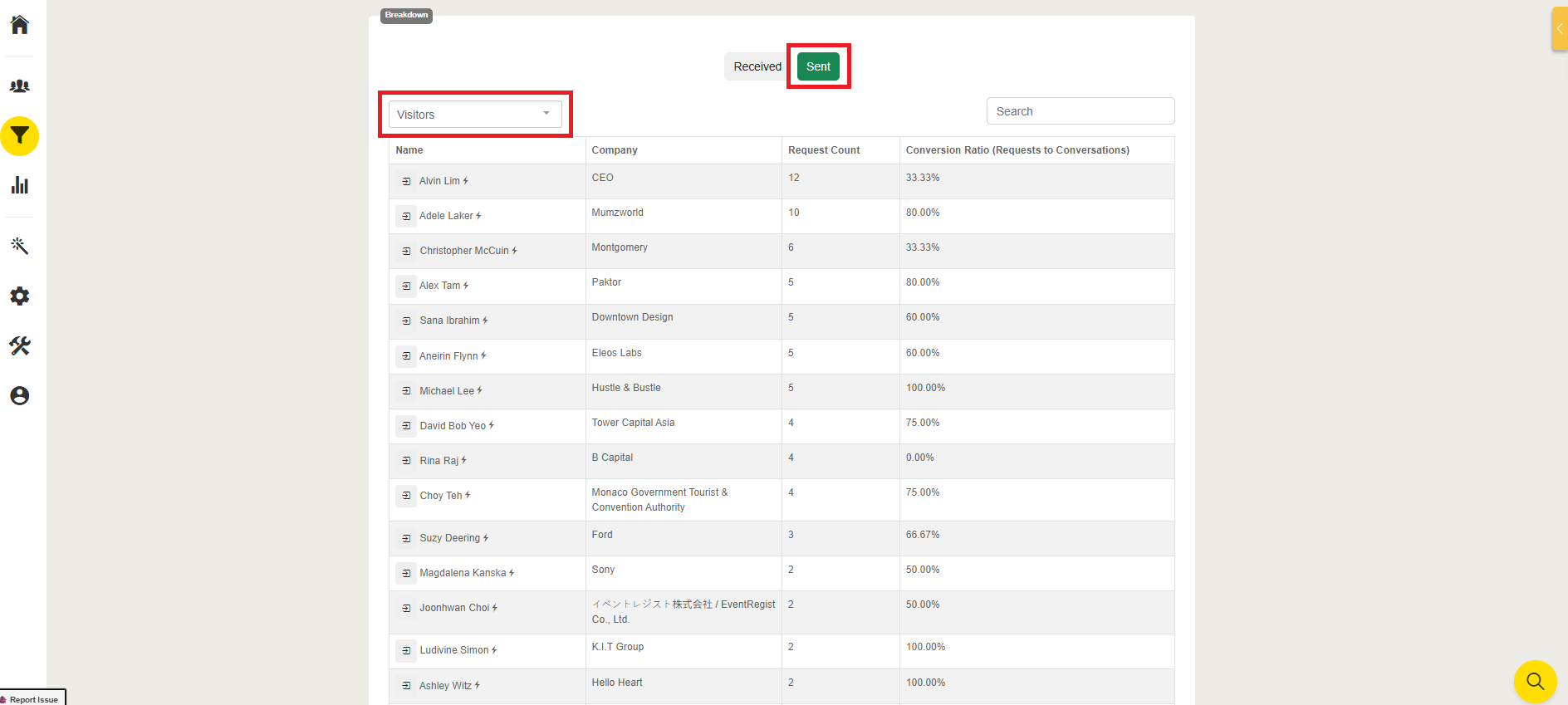
Task: Select the yellow funnel filter icon
Action: [x=19, y=135]
